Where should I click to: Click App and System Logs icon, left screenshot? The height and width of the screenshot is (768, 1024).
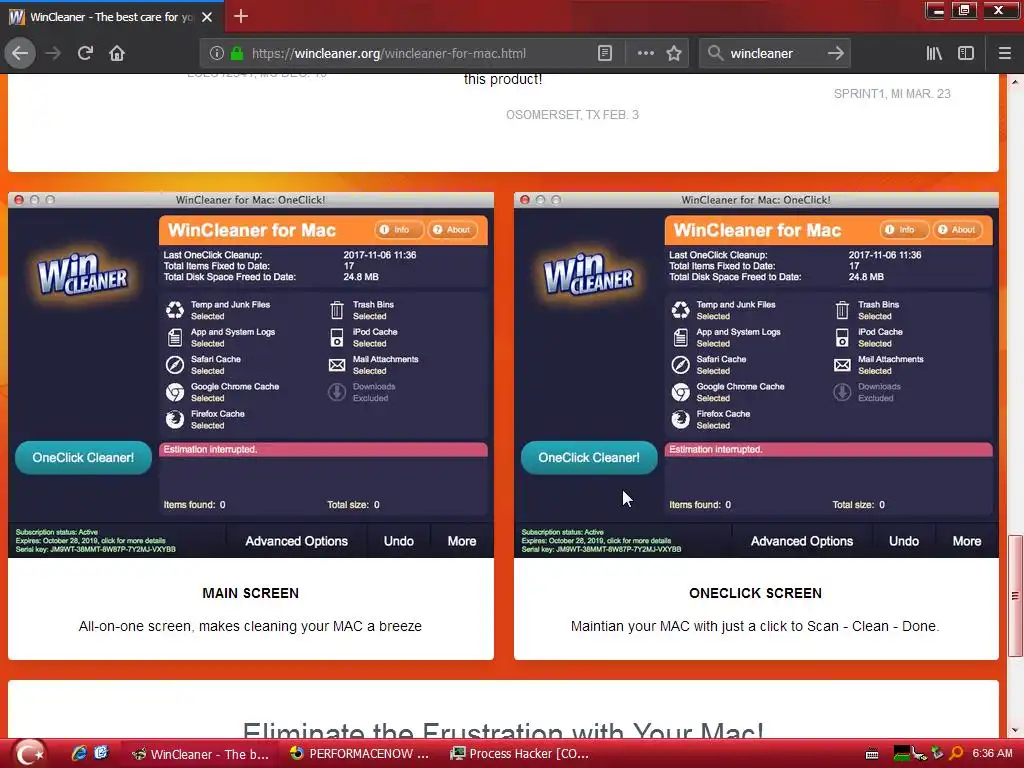174,337
